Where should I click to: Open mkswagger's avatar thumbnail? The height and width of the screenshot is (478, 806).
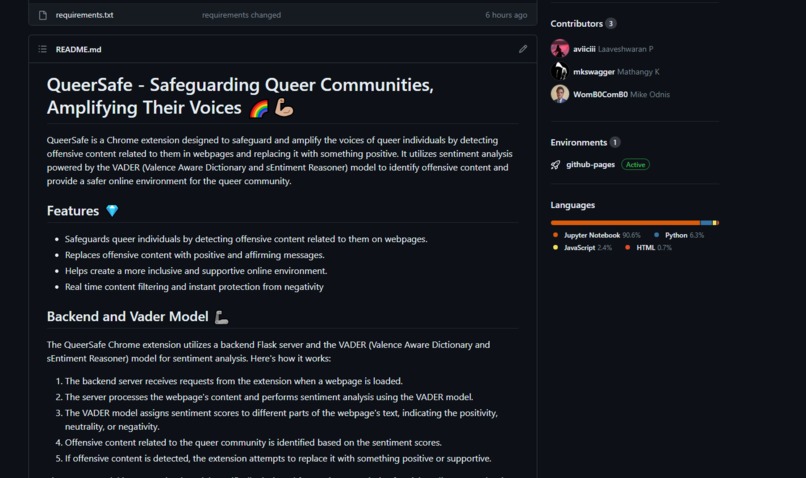click(x=559, y=71)
